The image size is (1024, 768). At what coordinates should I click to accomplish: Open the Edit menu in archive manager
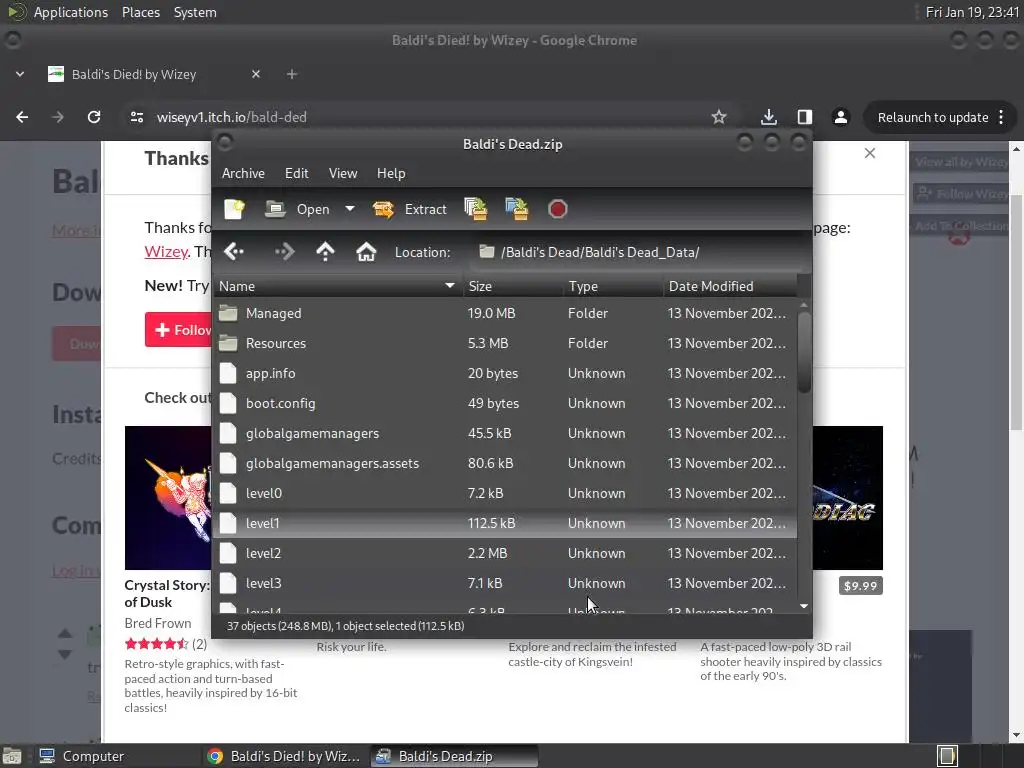pyautogui.click(x=296, y=173)
